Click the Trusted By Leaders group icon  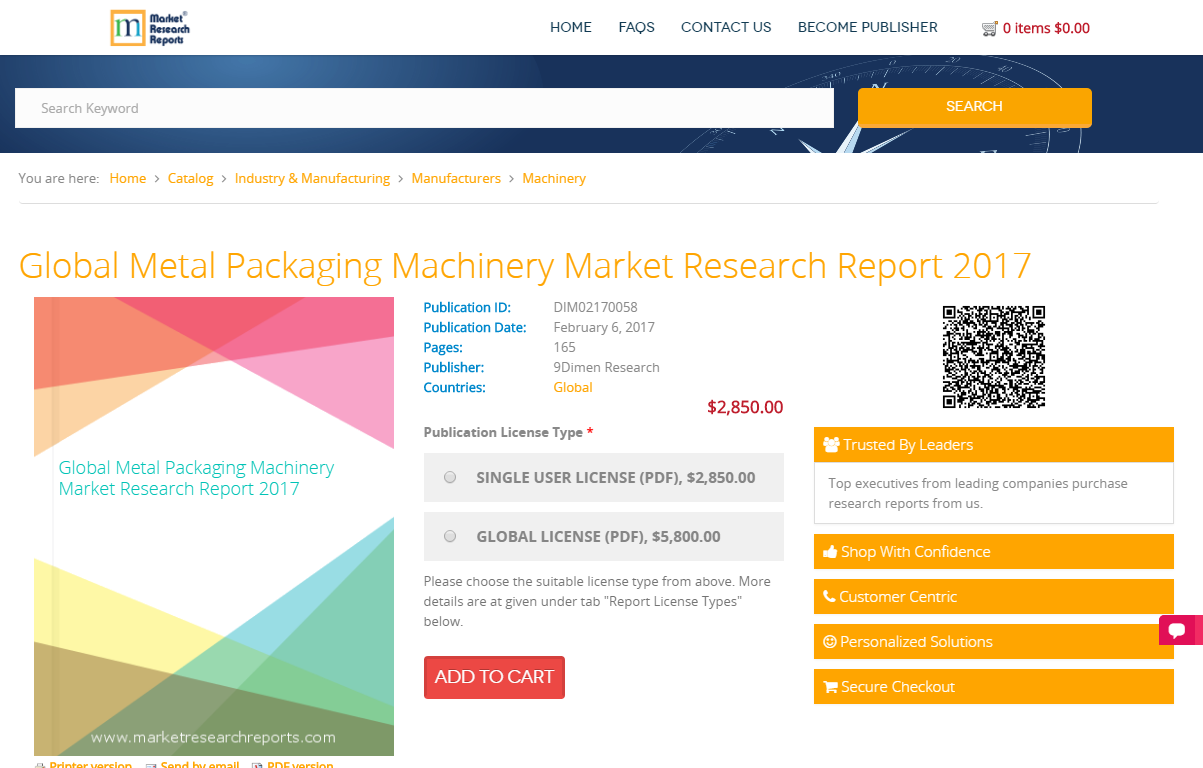(829, 444)
